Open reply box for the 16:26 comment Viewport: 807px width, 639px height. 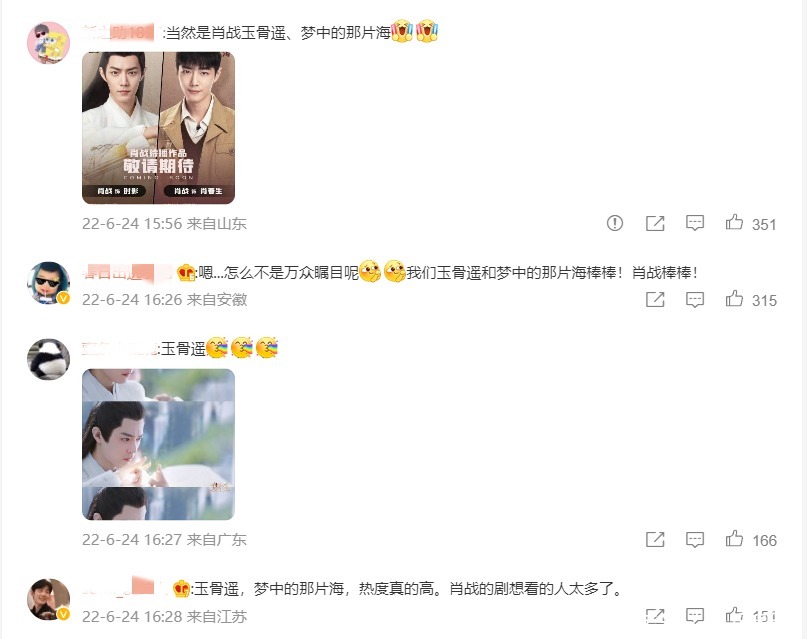pos(695,299)
